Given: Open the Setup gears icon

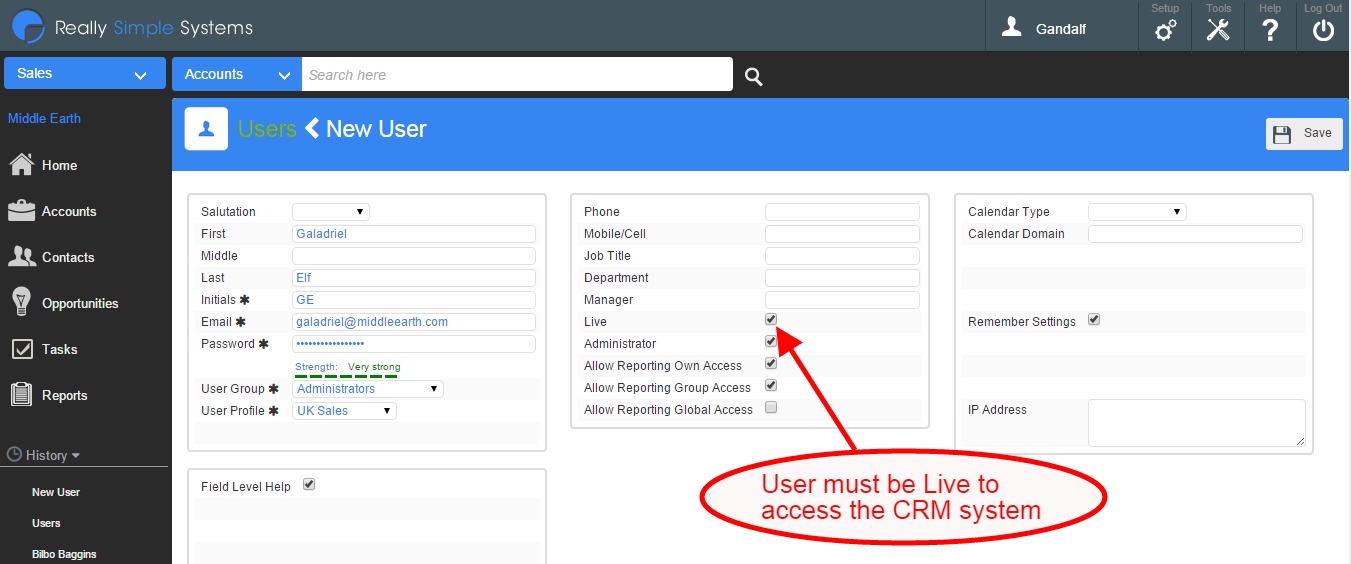Looking at the screenshot, I should click(1165, 30).
